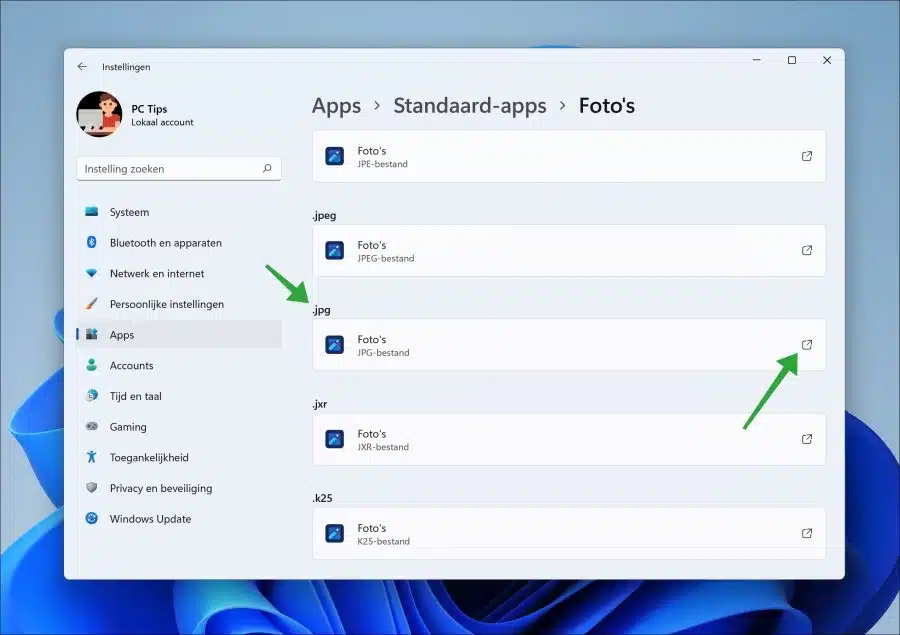Open Persoonlijke instellingen

(179, 304)
